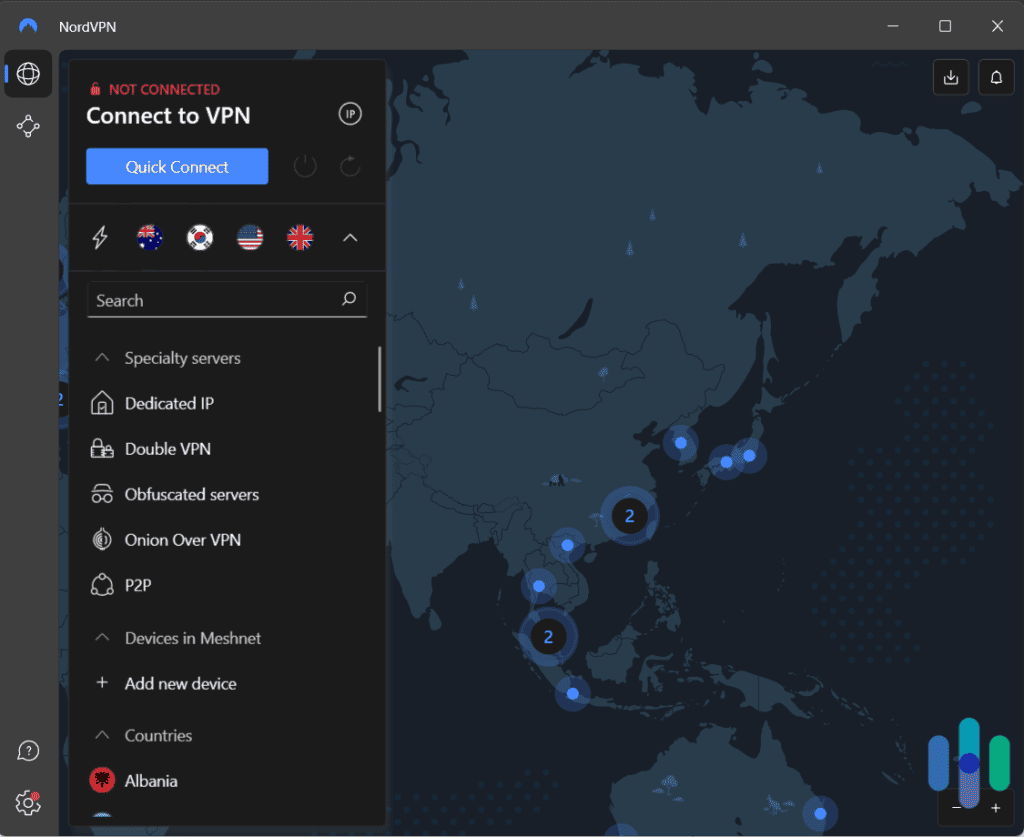Open the notifications bell icon

pos(996,77)
